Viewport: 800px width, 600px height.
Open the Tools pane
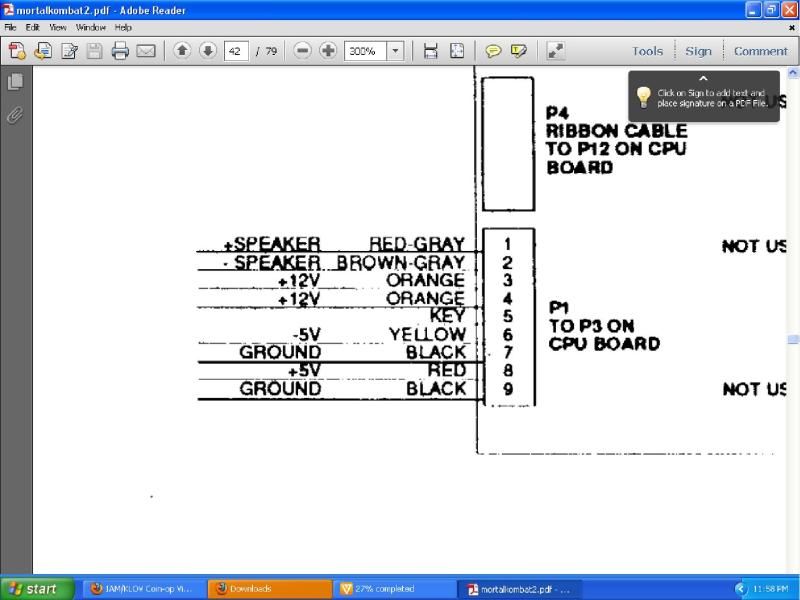click(647, 51)
